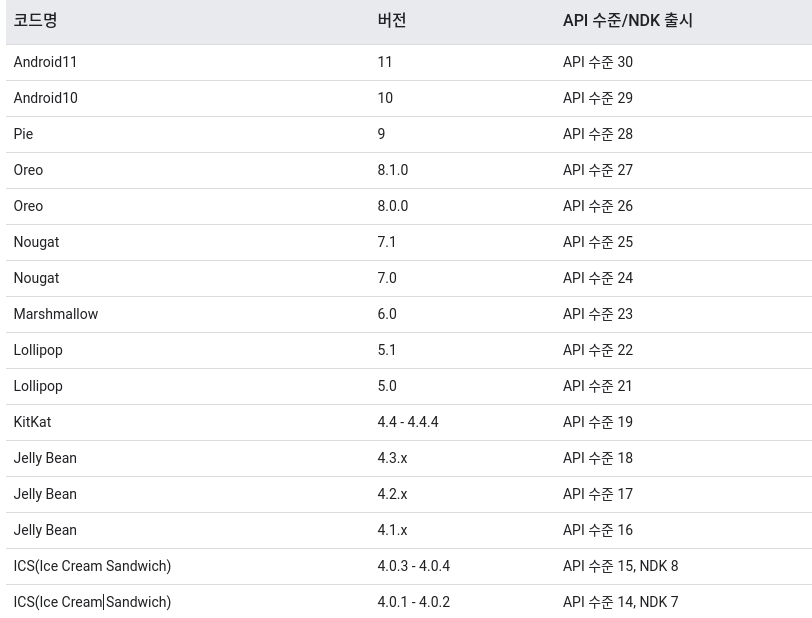Click the Lollipop 5.1 version cell
This screenshot has width=812, height=618.
[x=386, y=350]
